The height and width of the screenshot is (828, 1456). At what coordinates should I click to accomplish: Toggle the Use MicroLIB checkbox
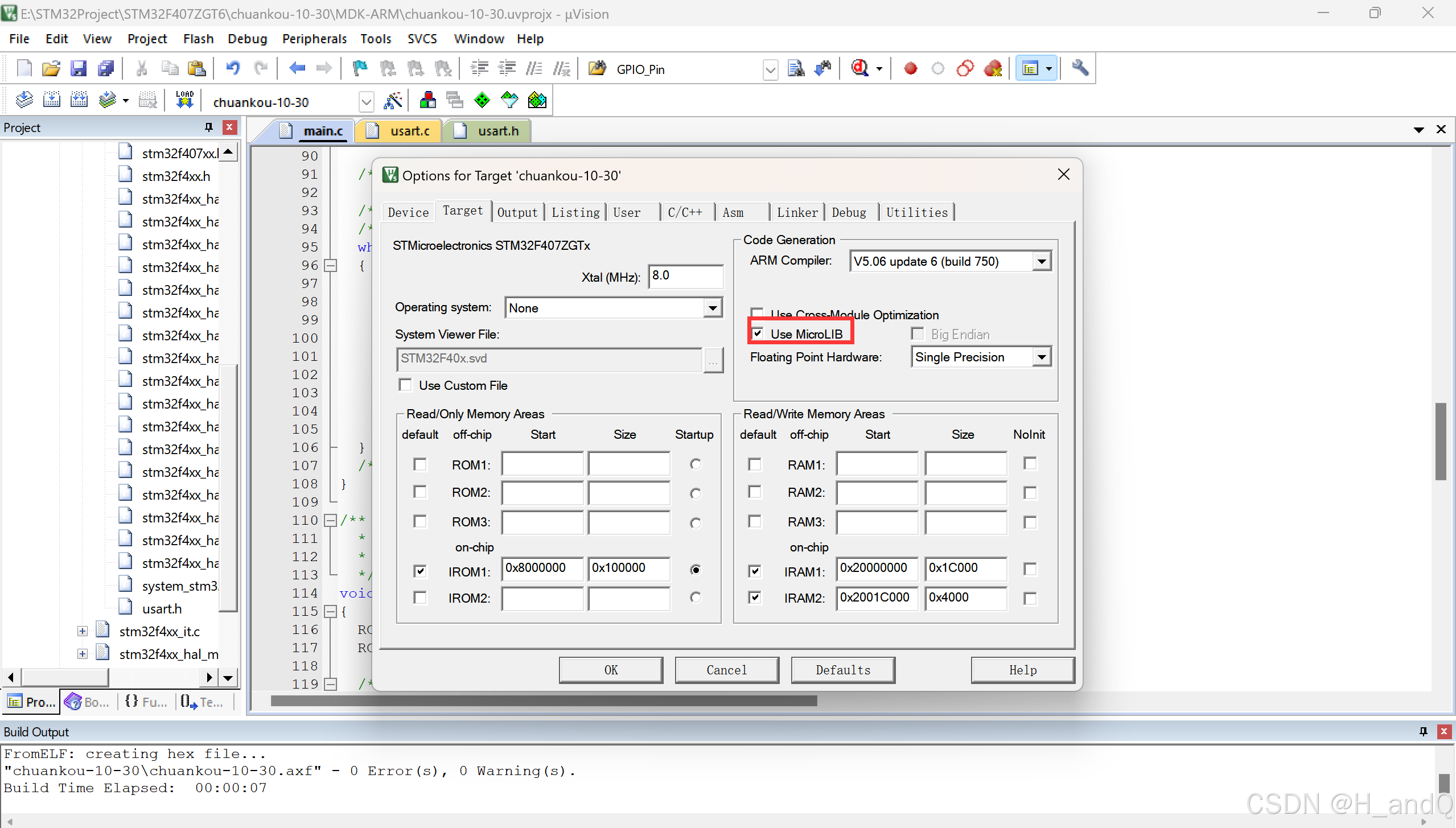click(x=758, y=333)
